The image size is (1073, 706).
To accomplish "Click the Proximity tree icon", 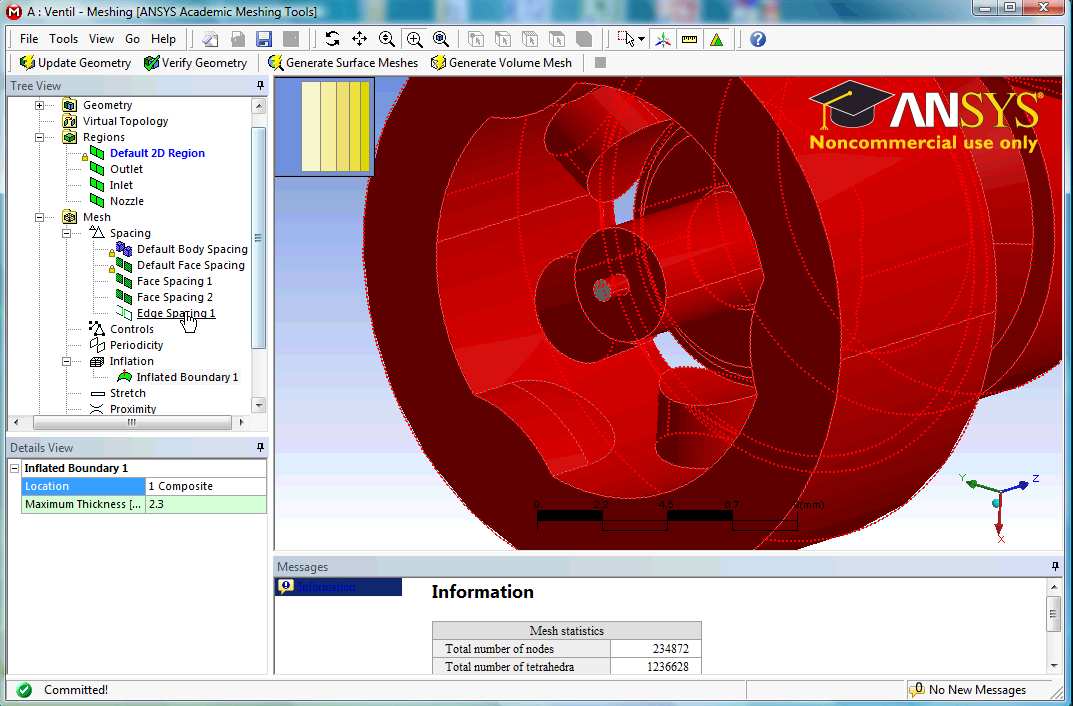I will 96,409.
